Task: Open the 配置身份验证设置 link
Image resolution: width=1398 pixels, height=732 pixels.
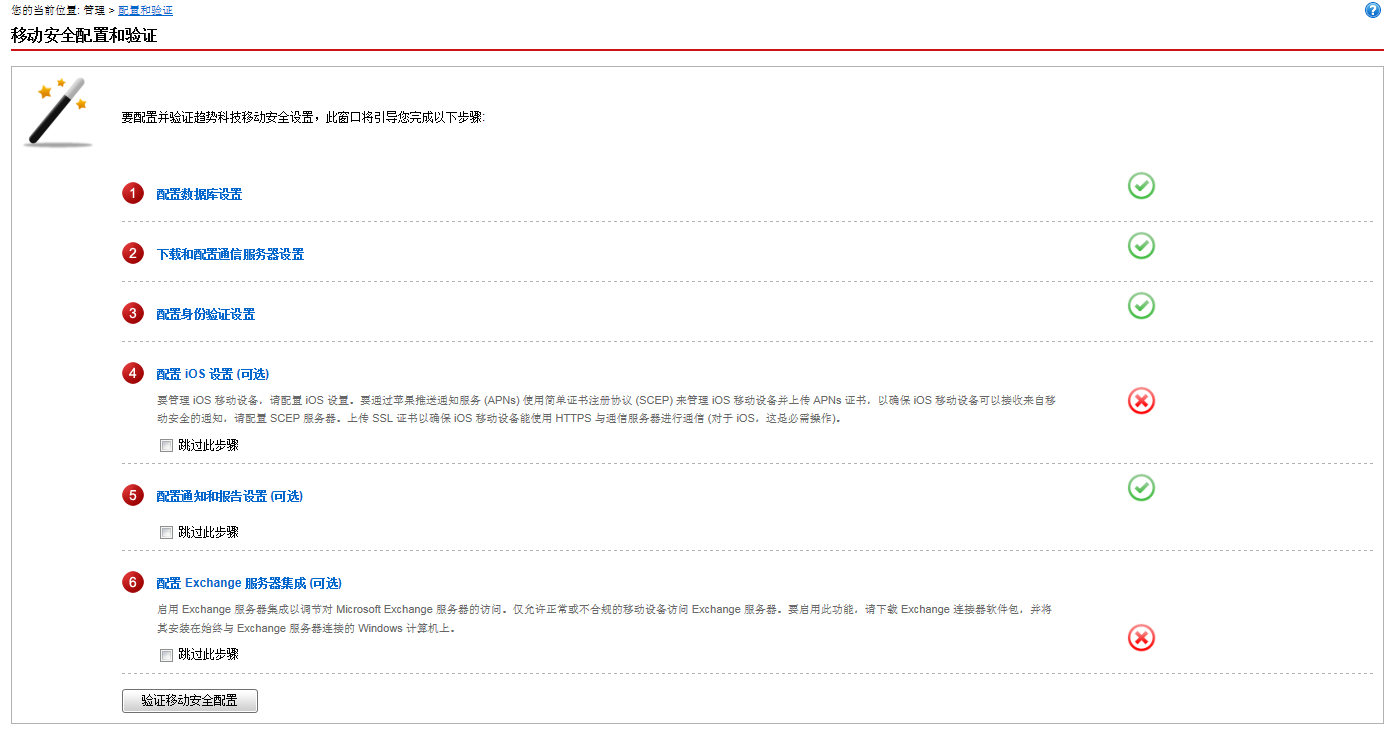Action: pos(205,315)
